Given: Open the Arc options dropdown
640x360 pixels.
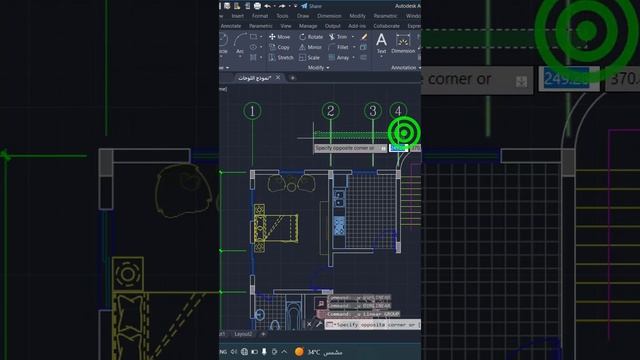Looking at the screenshot, I should (240, 56).
